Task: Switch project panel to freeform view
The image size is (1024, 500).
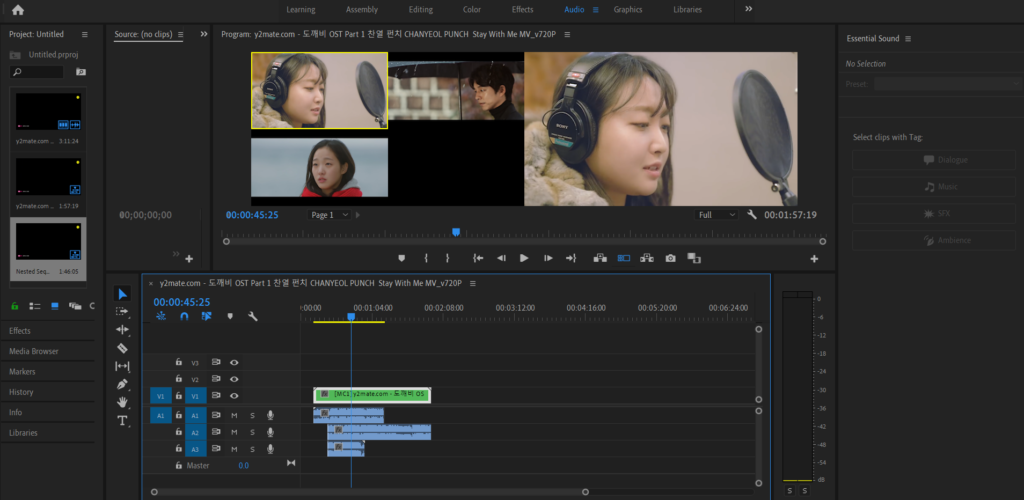Action: [x=75, y=305]
